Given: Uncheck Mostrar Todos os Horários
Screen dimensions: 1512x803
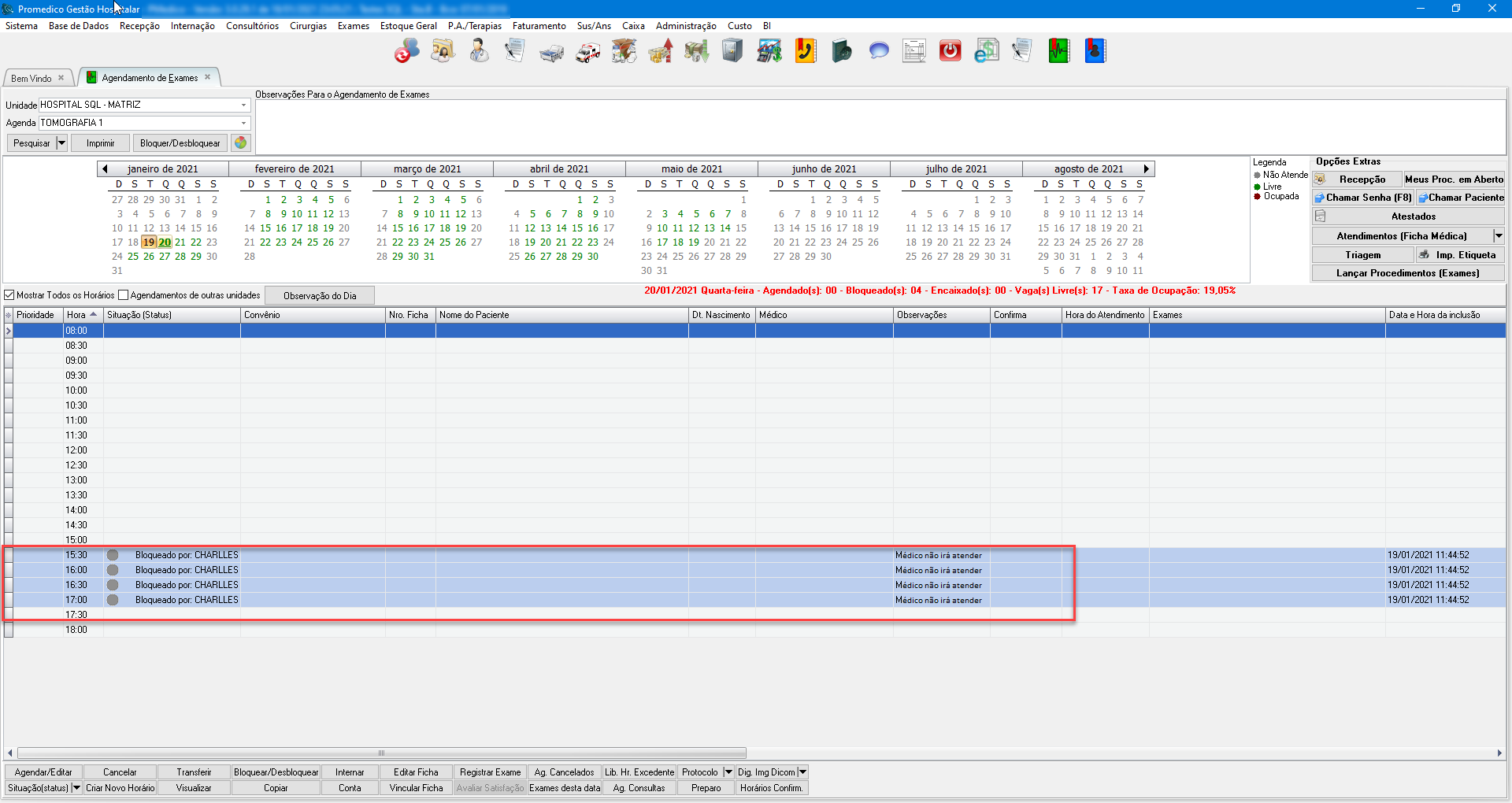Looking at the screenshot, I should point(10,295).
